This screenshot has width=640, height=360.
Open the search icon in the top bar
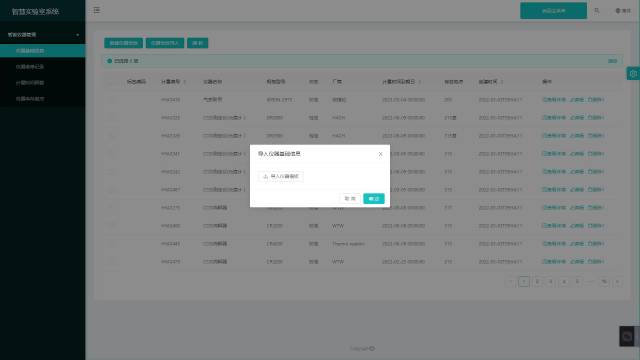click(x=597, y=11)
